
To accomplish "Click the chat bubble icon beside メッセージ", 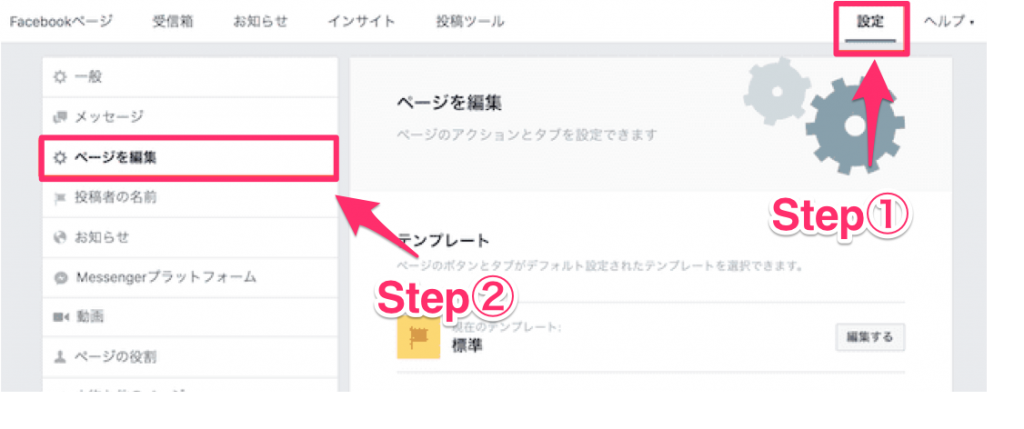I will click(x=60, y=118).
